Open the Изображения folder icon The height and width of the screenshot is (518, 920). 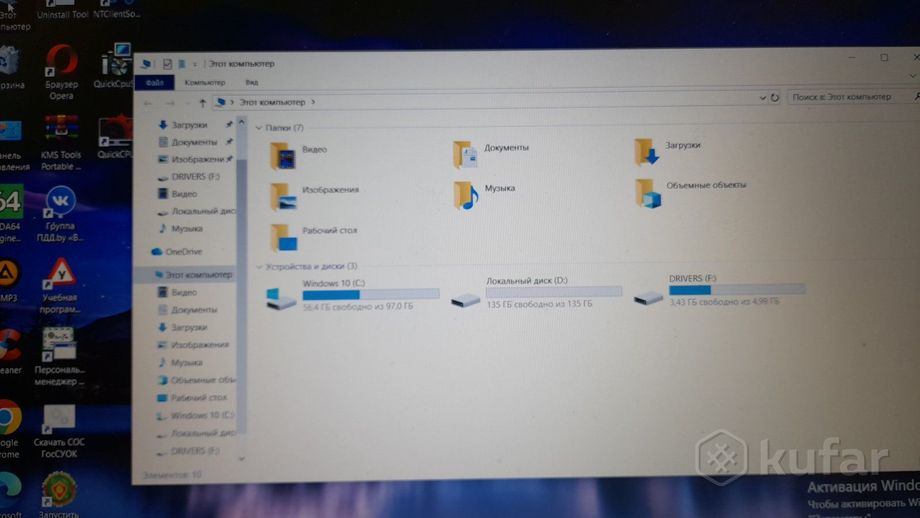283,197
